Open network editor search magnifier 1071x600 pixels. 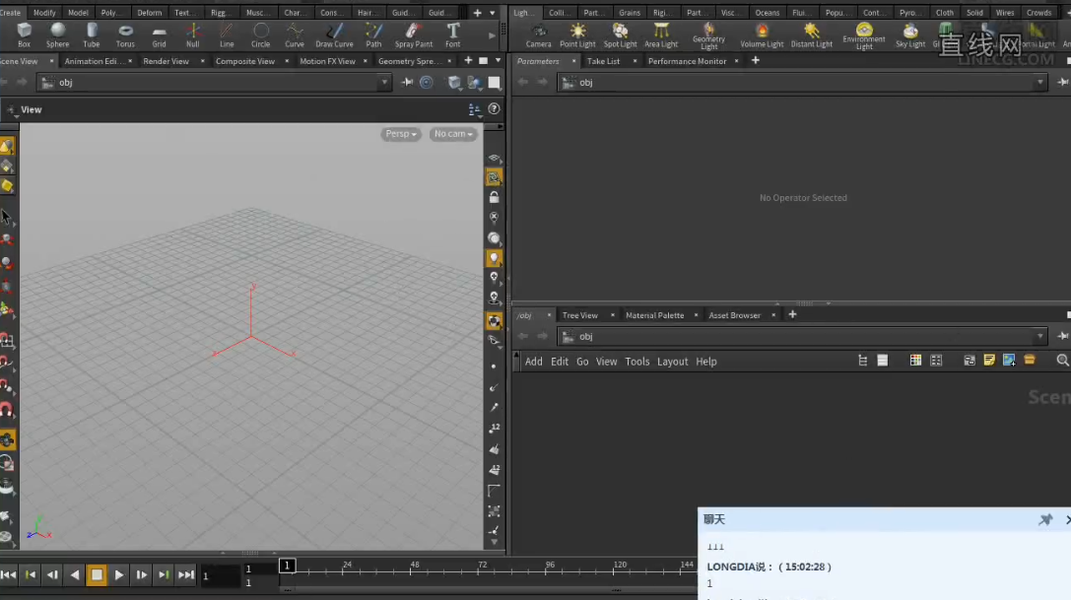tap(1062, 360)
